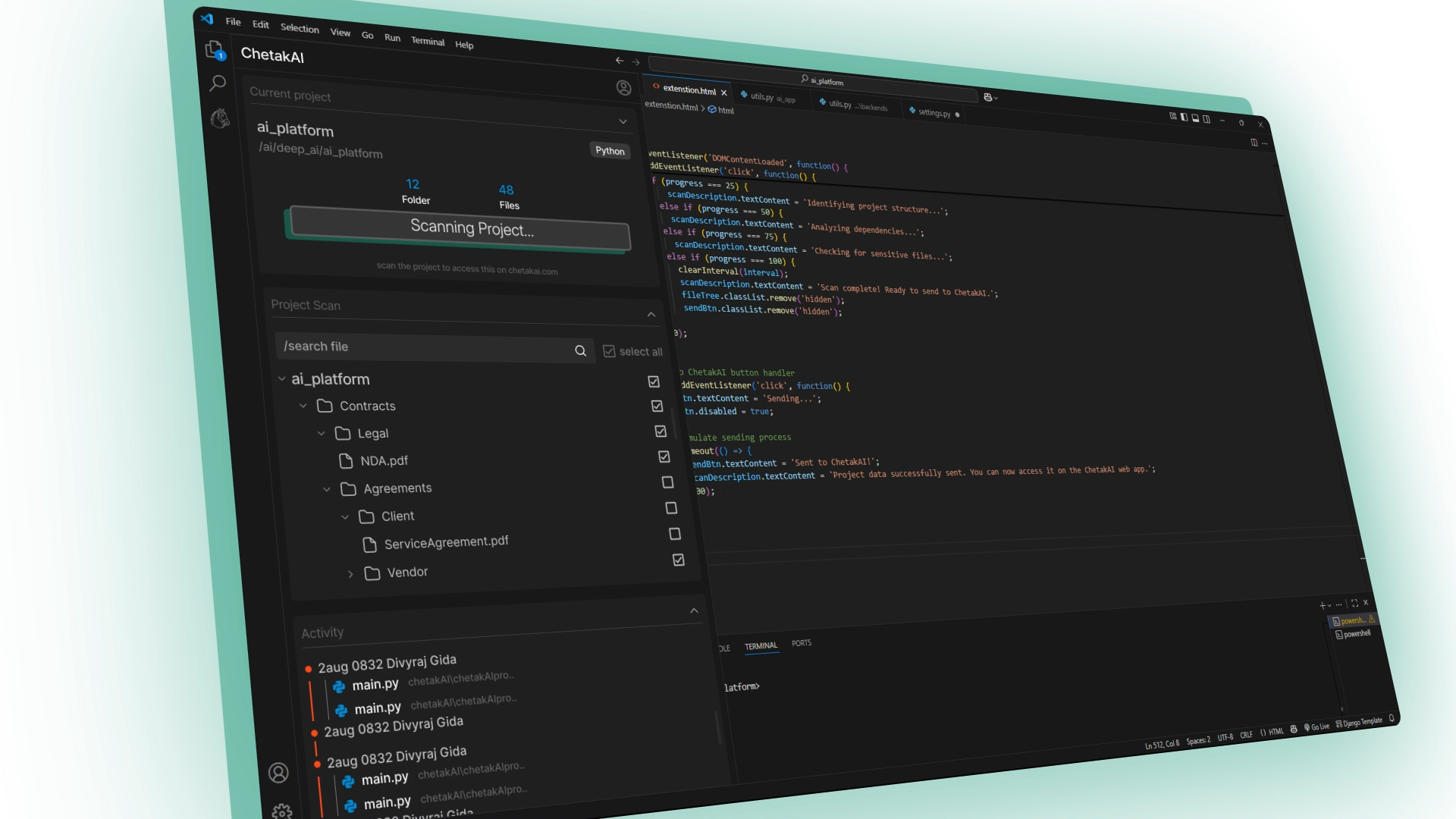Open the Manage gear icon at sidebar bottom
1456x819 pixels.
[282, 811]
